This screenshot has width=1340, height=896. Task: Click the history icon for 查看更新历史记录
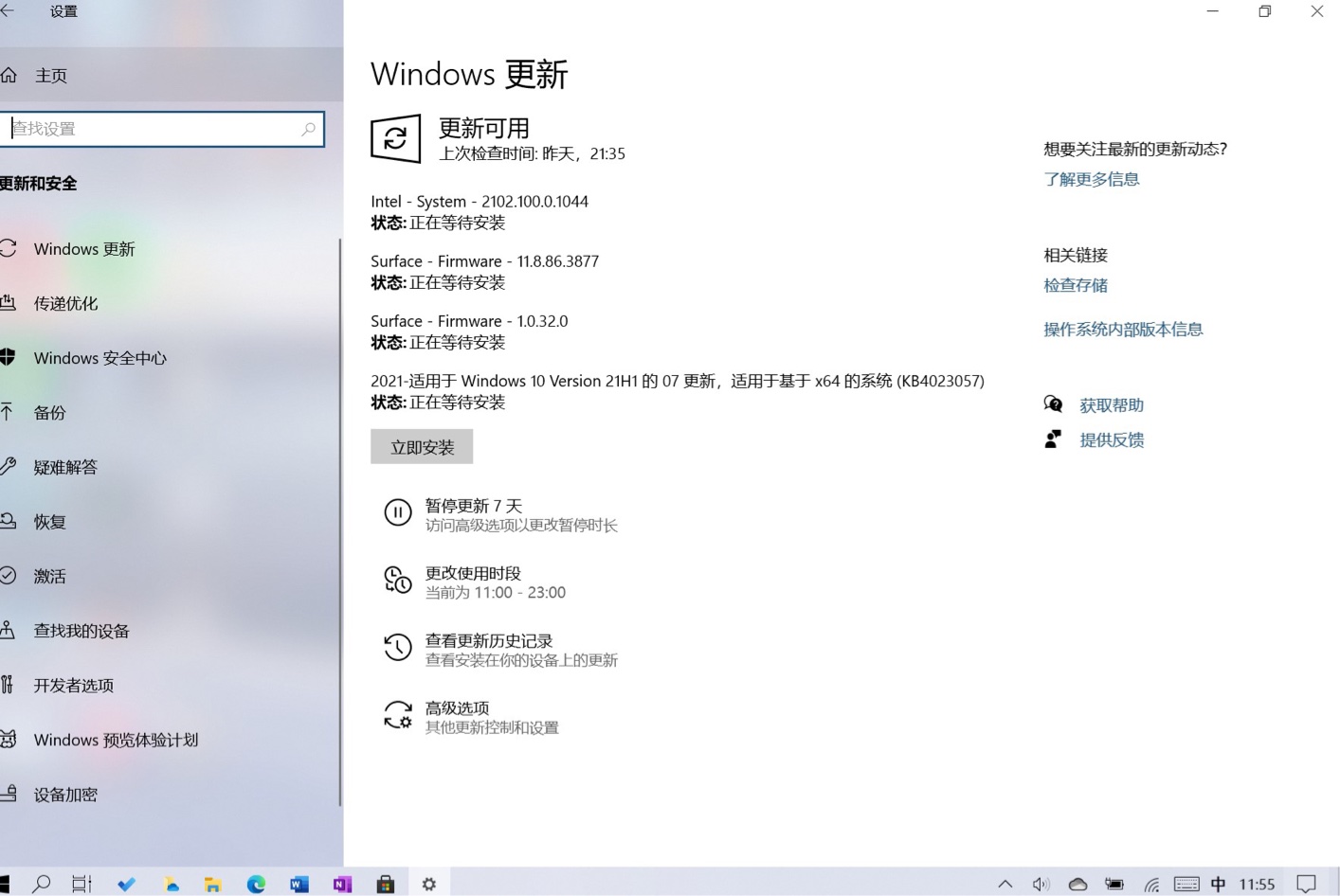(x=397, y=647)
